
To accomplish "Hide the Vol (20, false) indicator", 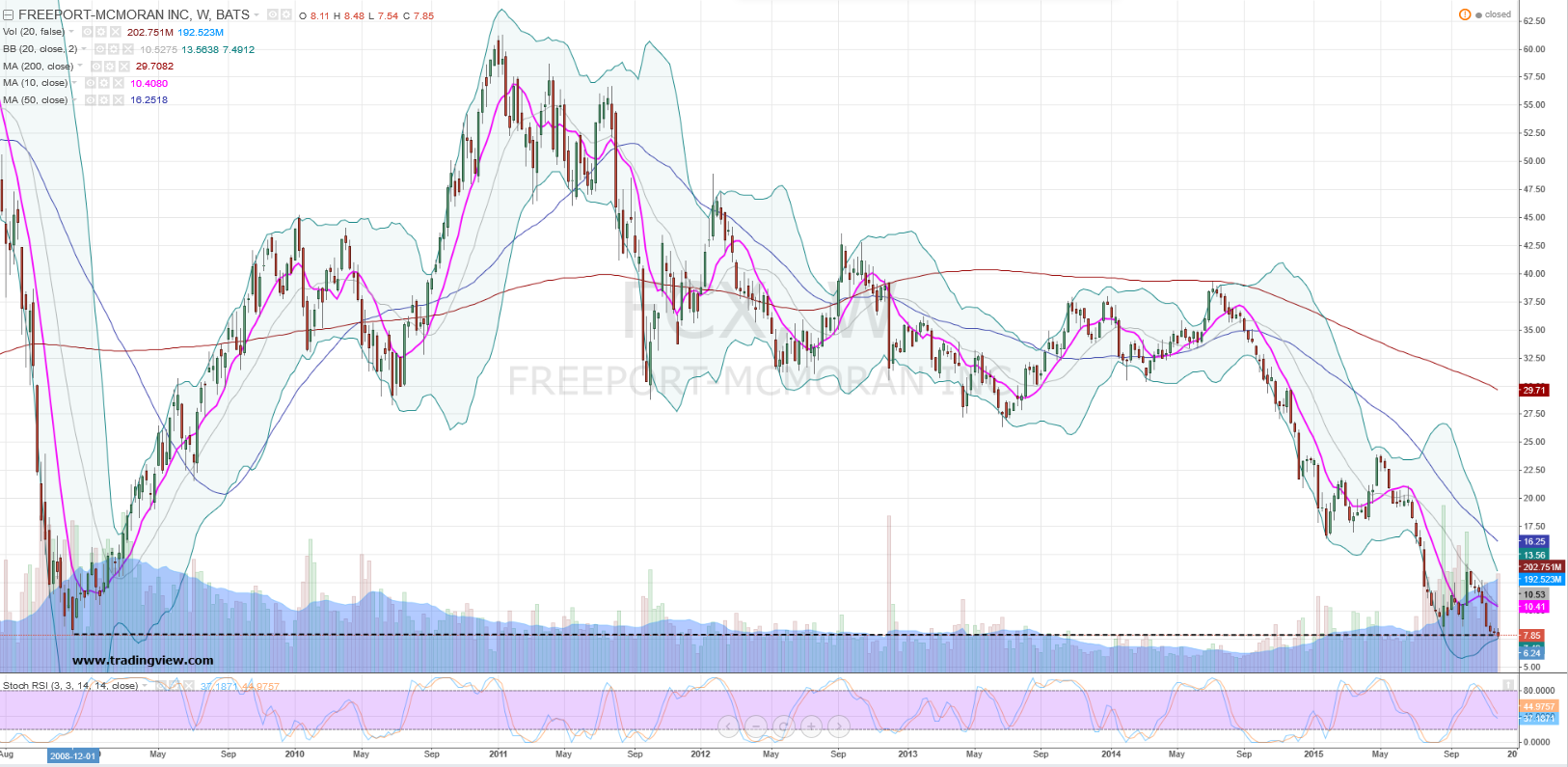I will click(88, 32).
